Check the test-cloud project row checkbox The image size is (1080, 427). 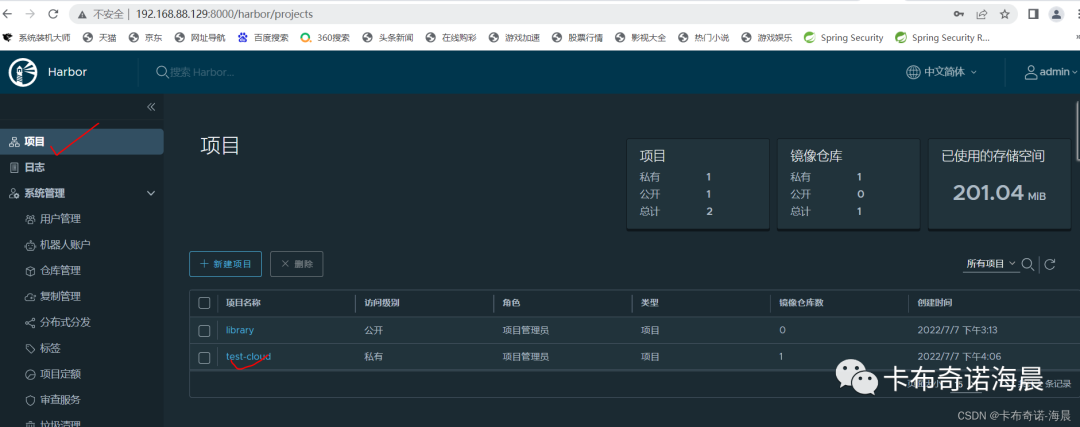point(204,357)
